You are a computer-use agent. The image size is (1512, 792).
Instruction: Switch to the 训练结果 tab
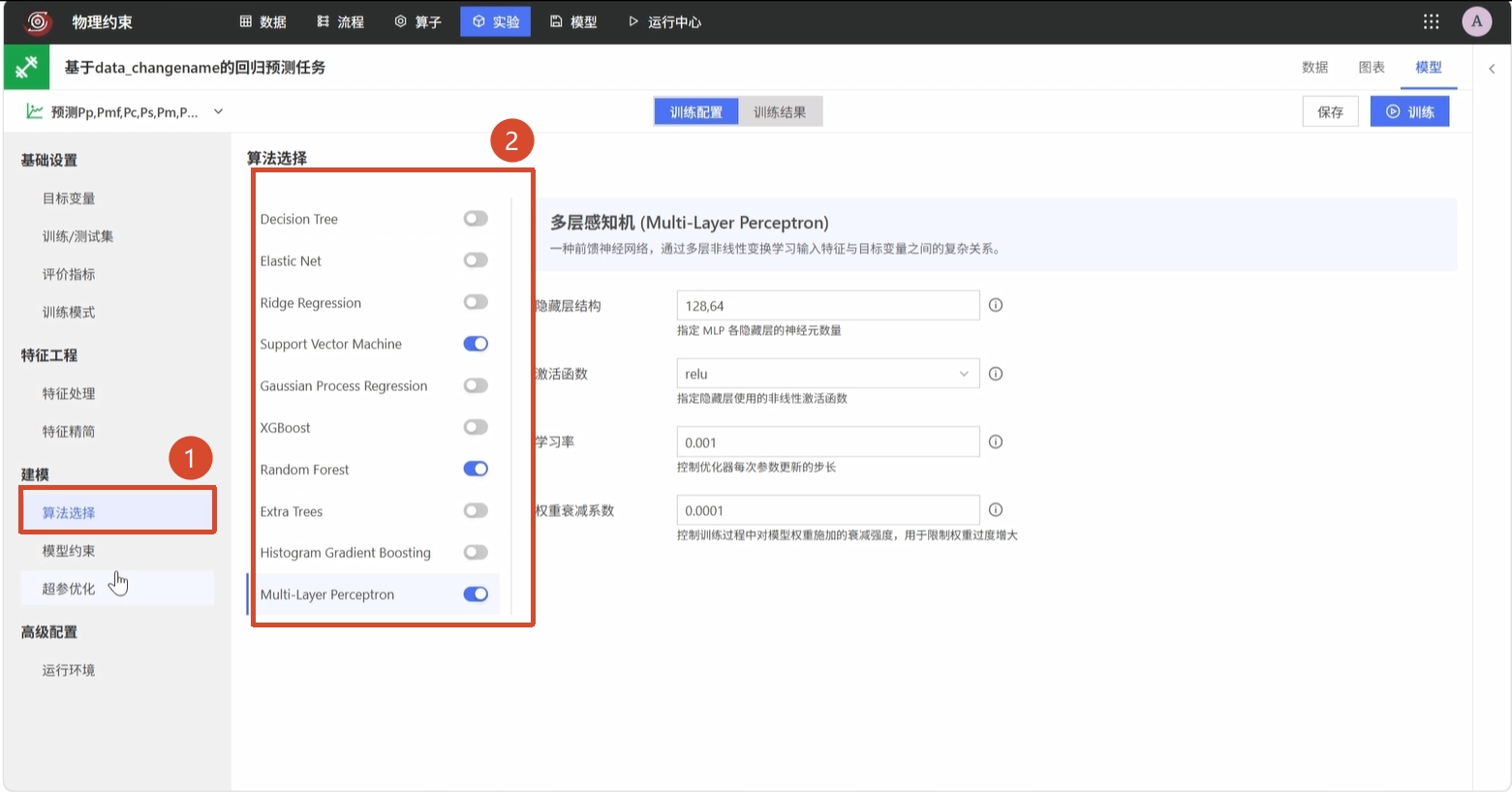click(x=780, y=112)
